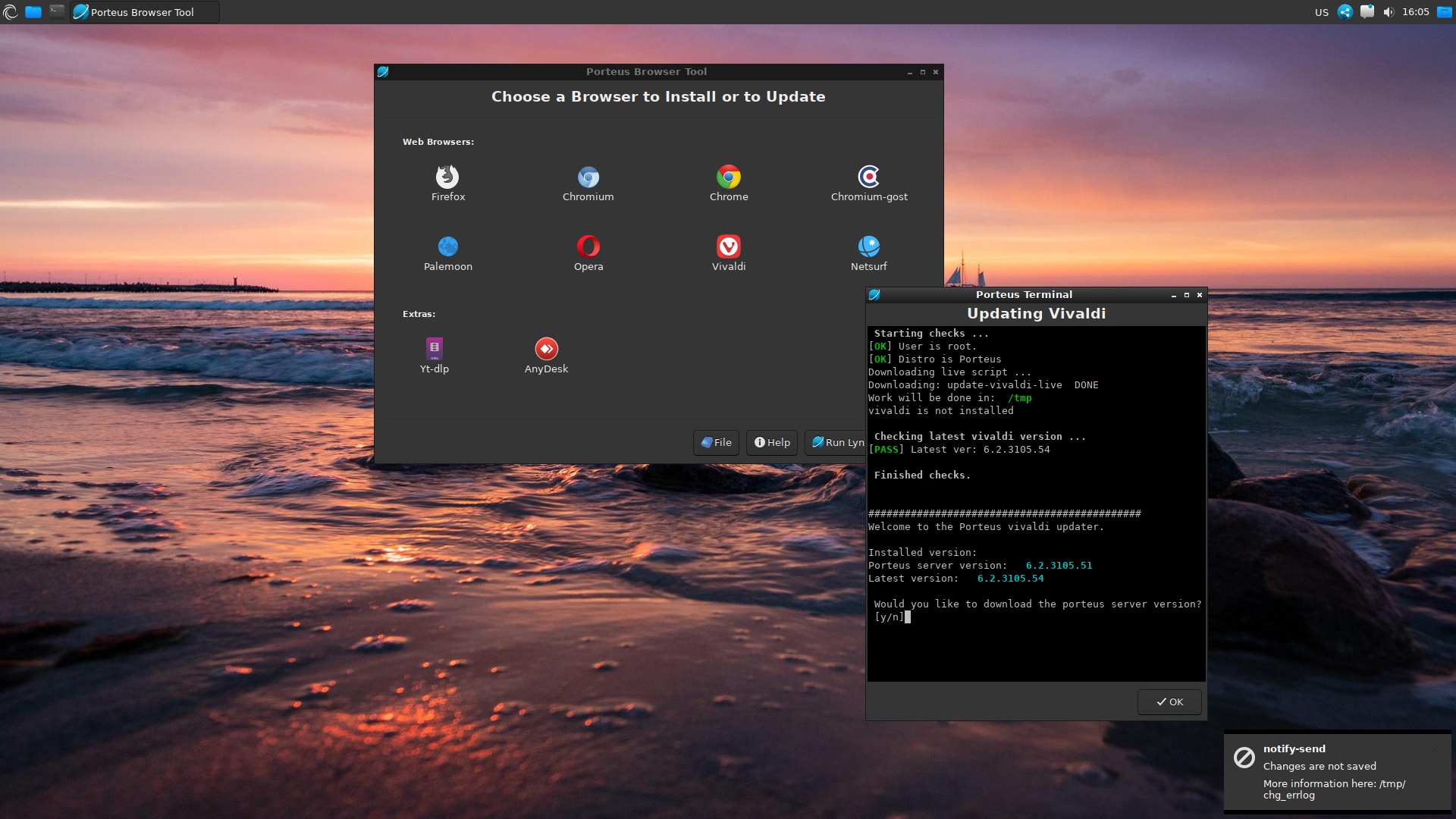Minimize the Porteus Terminal window
Image resolution: width=1456 pixels, height=819 pixels.
[x=1174, y=295]
